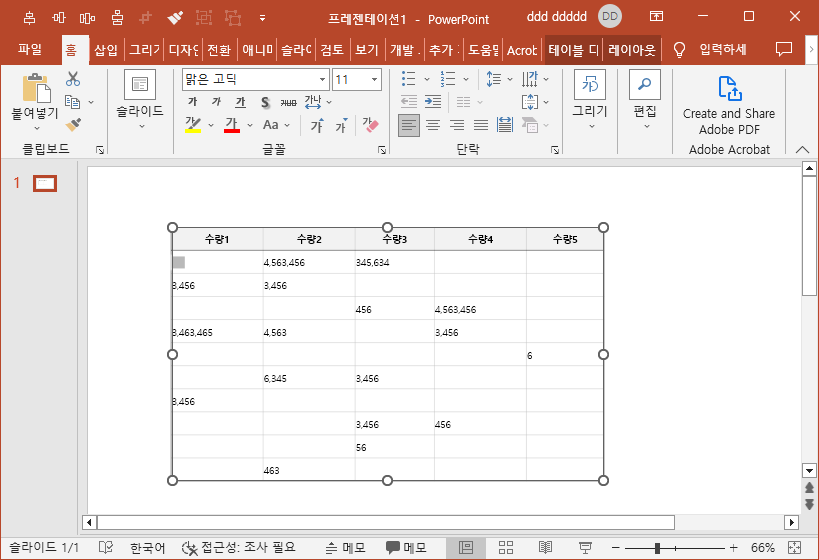Apply red font color
This screenshot has width=819, height=560.
click(231, 125)
